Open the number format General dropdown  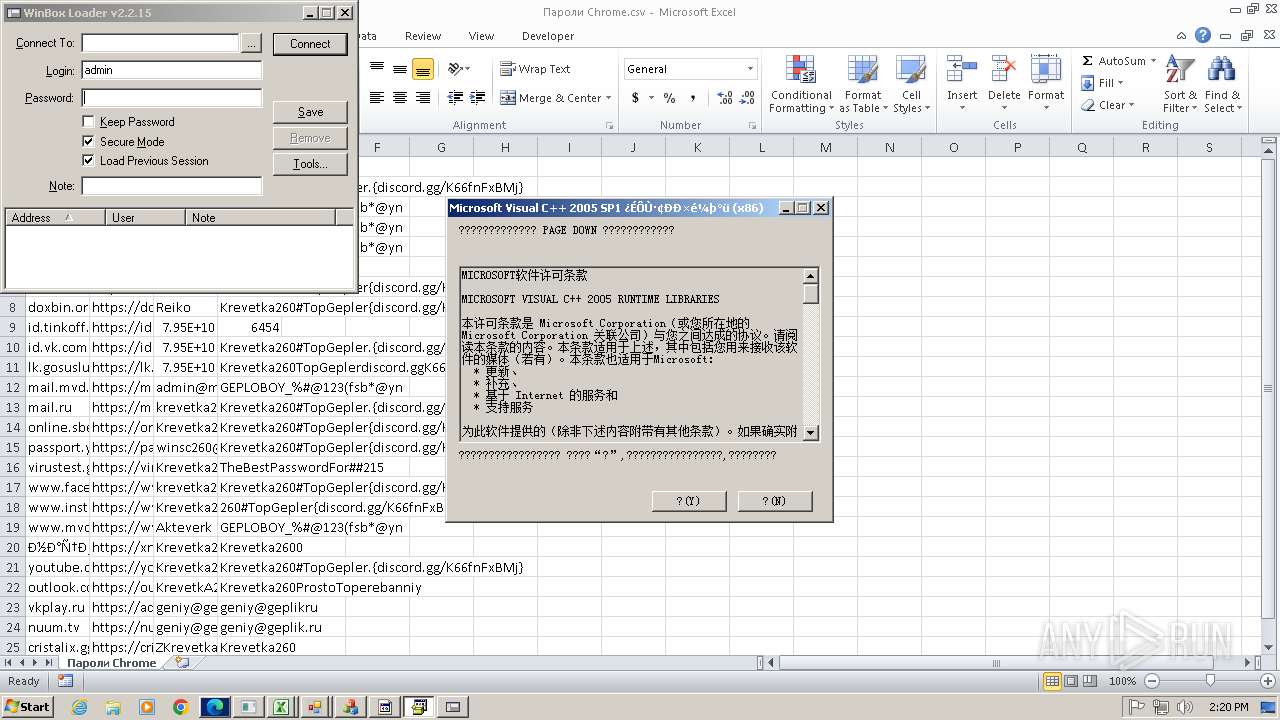click(750, 69)
